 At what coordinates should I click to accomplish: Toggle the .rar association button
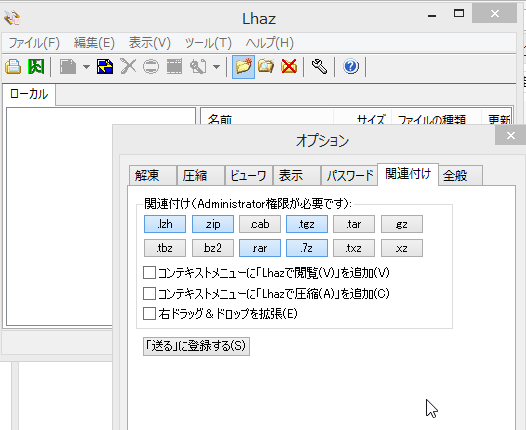point(260,248)
